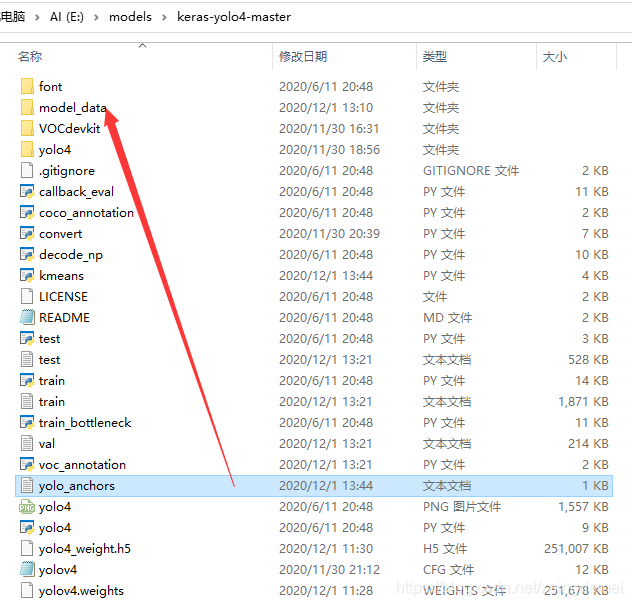Click the MD 文件 type cell
Screen dimensions: 632x606
click(447, 317)
